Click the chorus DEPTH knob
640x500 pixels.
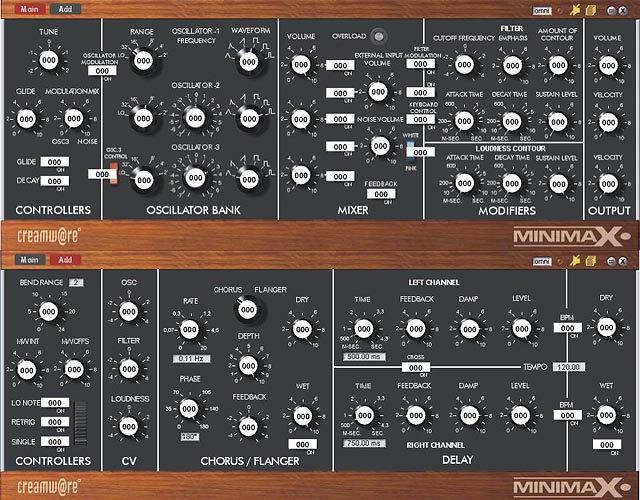[248, 366]
